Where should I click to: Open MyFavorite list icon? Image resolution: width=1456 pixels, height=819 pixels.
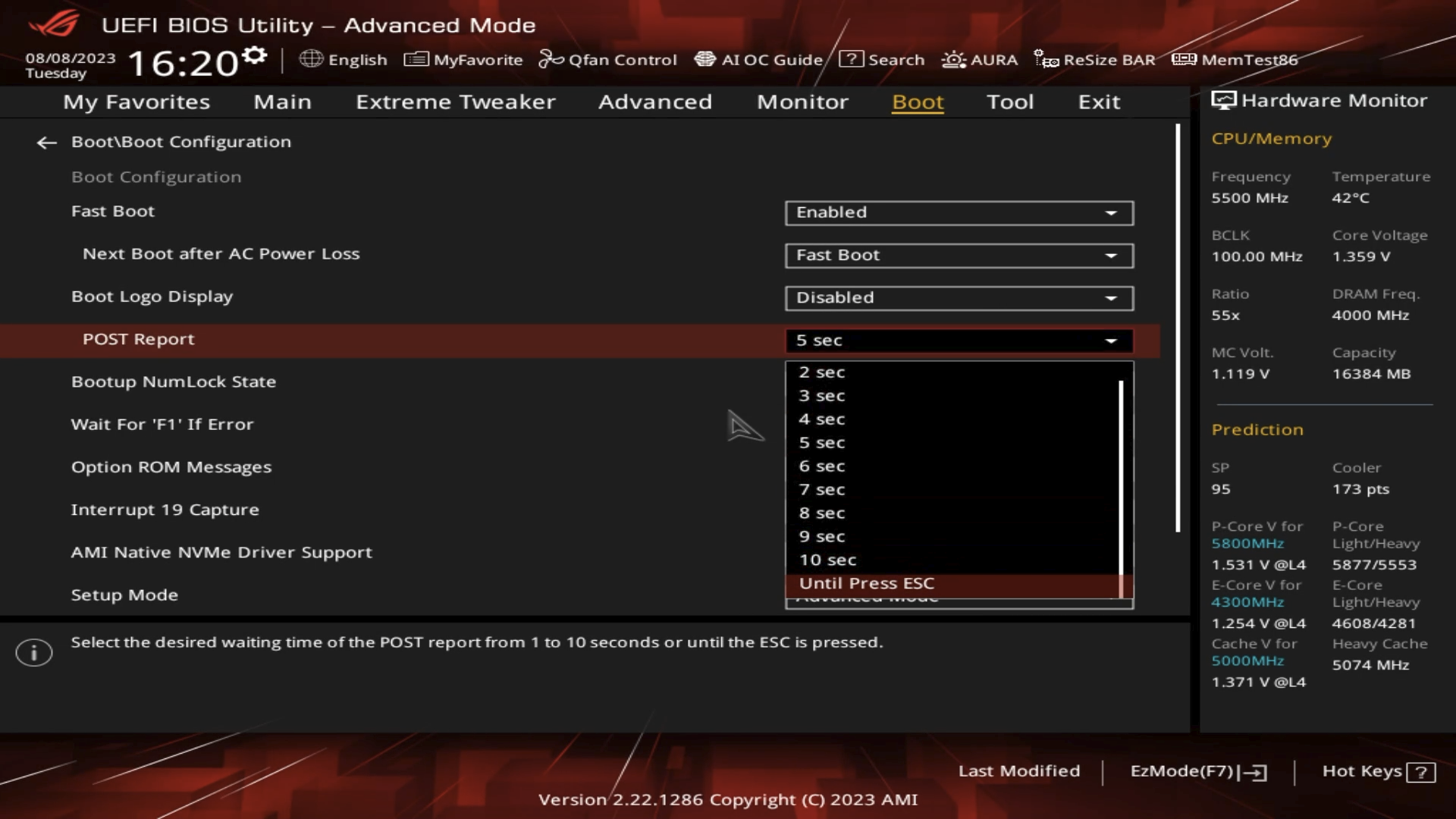(x=416, y=59)
